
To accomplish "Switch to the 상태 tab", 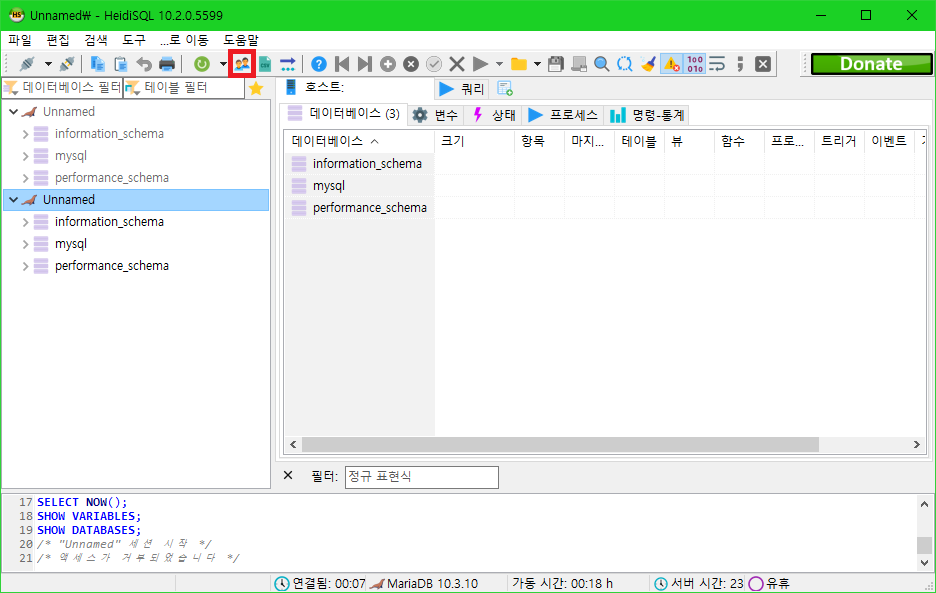I will coord(494,115).
